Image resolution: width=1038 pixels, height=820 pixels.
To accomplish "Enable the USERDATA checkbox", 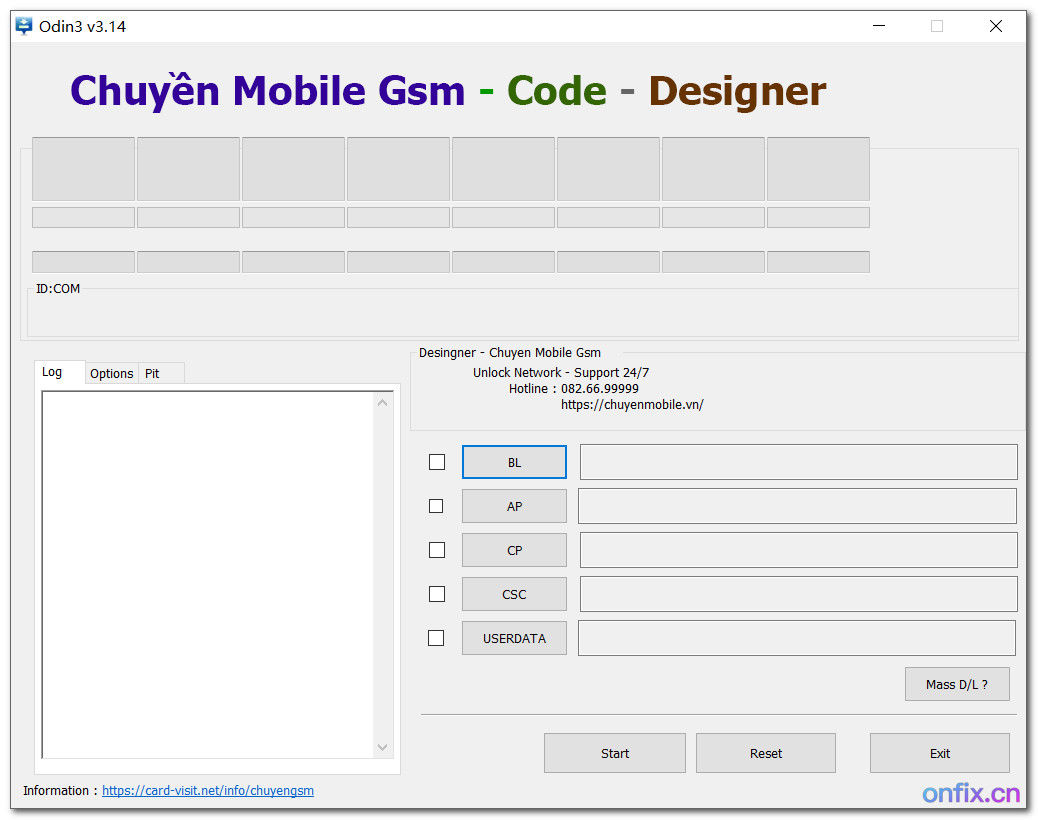I will 436,638.
